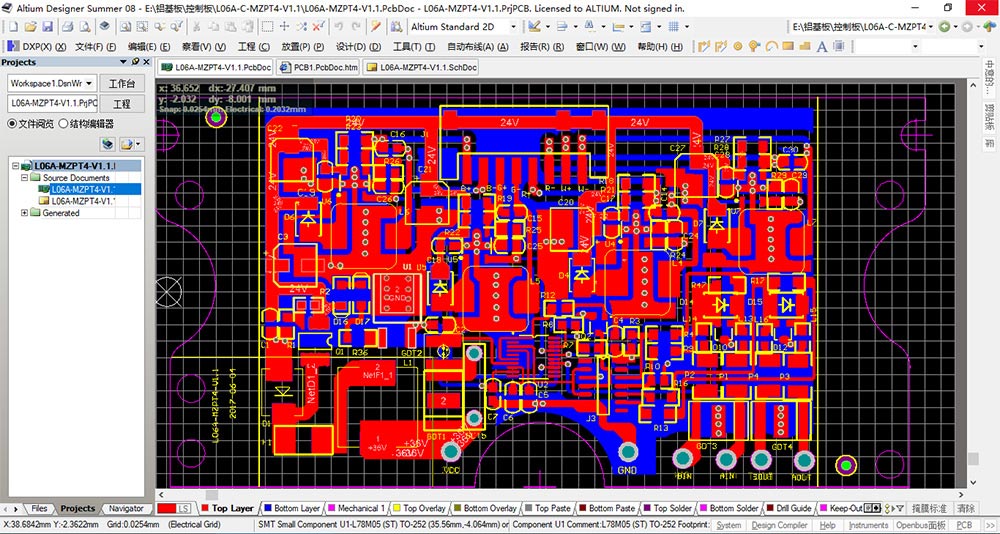The width and height of the screenshot is (1000, 534).
Task: Open the 自动布线(A) menu
Action: coord(478,47)
